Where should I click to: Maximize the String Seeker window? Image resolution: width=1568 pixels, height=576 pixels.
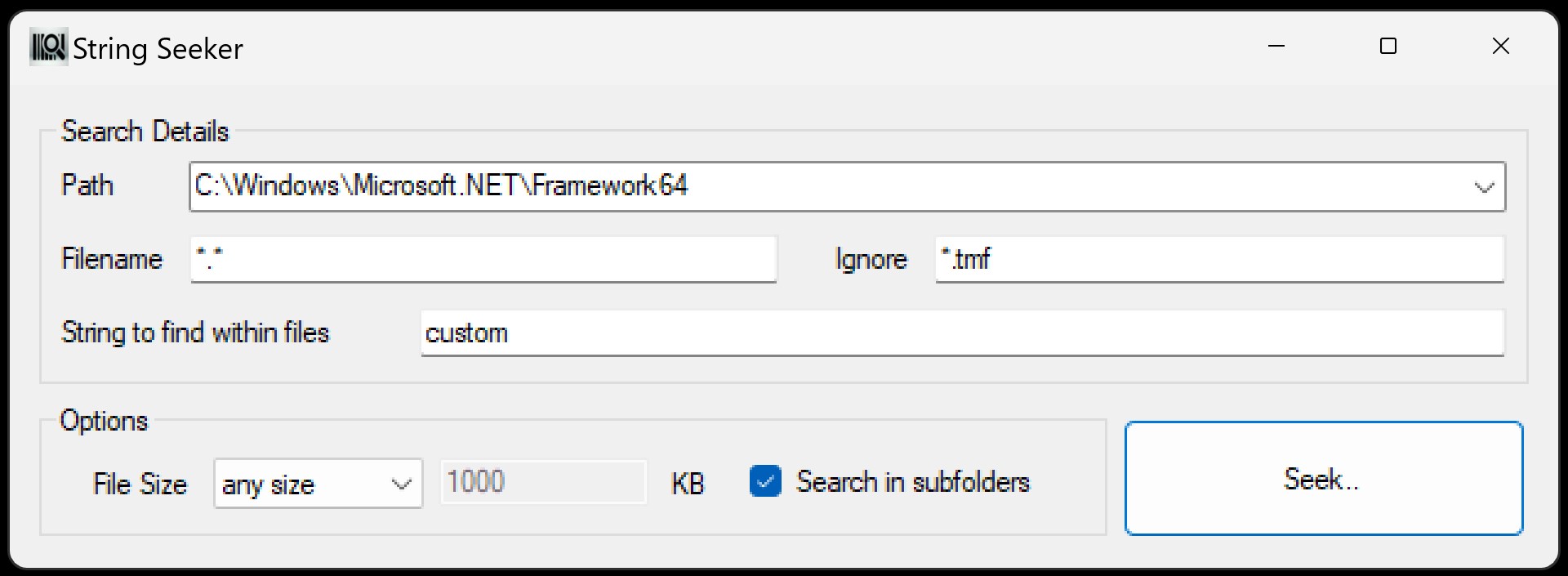pos(1388,46)
